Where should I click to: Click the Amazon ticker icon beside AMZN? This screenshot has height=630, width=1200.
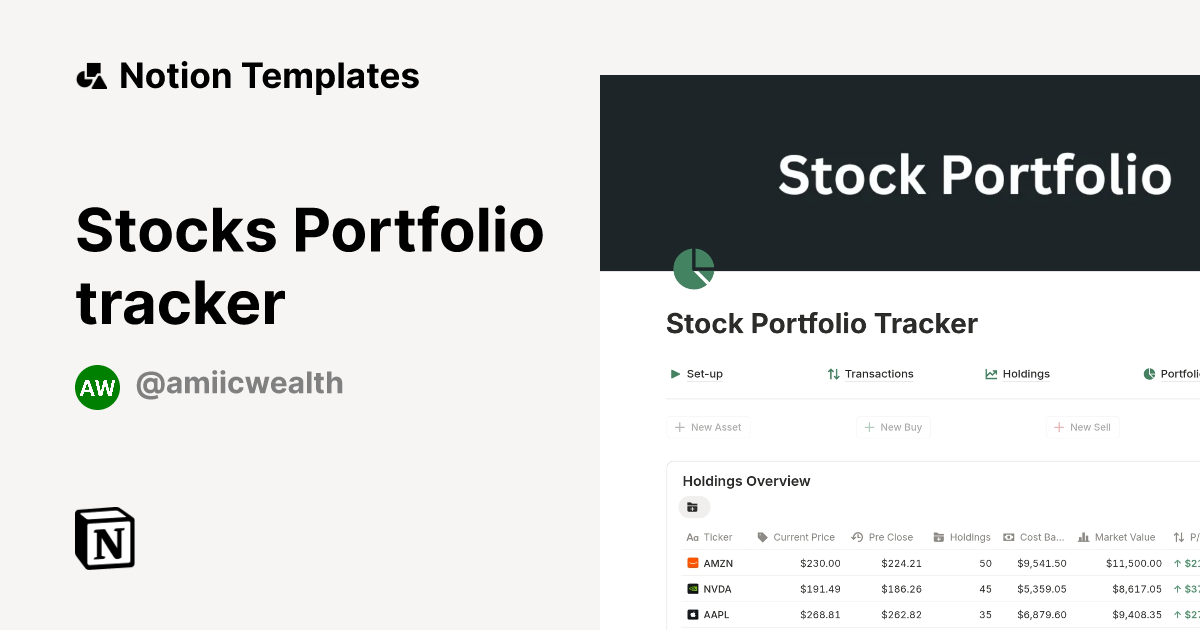coord(692,562)
